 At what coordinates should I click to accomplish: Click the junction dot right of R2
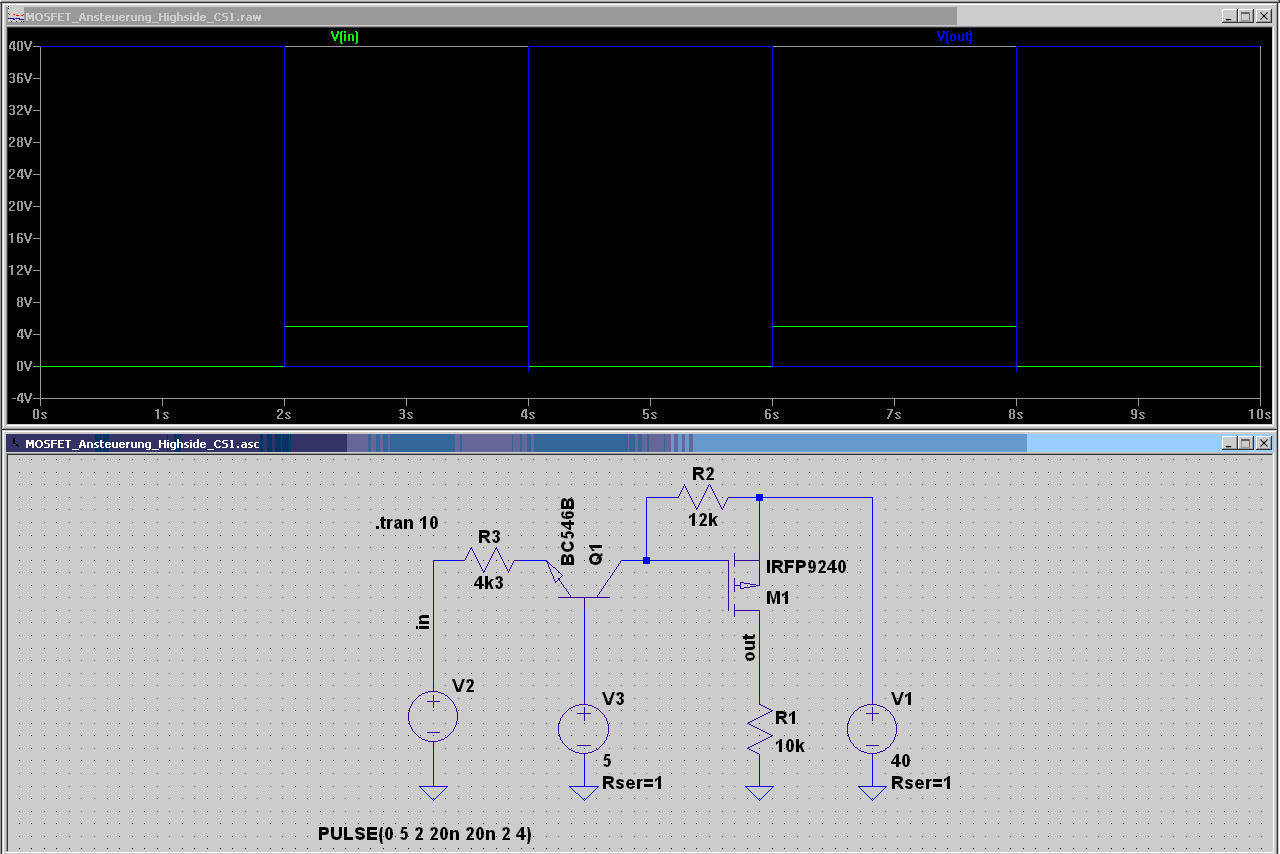760,497
